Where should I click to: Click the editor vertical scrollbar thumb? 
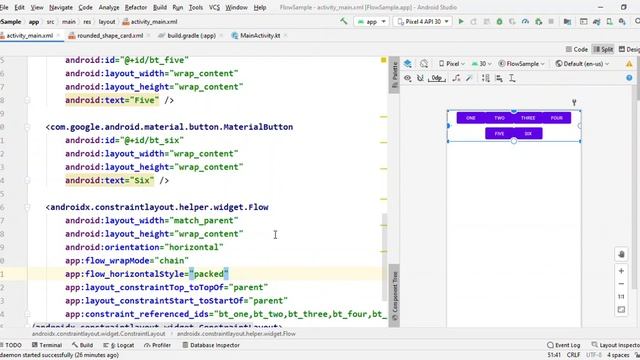click(384, 257)
